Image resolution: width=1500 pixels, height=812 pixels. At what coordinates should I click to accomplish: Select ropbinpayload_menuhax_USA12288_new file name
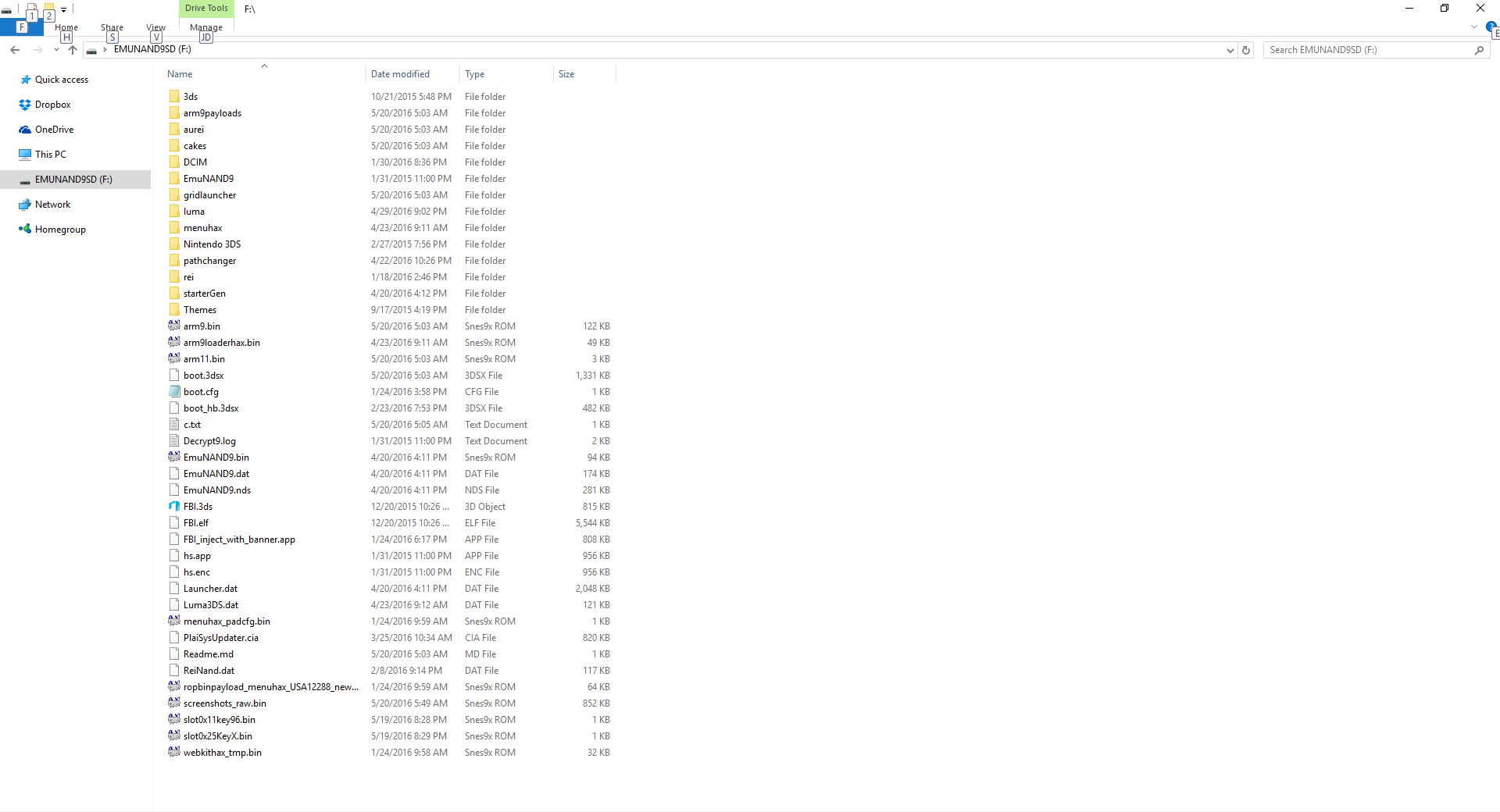(271, 687)
